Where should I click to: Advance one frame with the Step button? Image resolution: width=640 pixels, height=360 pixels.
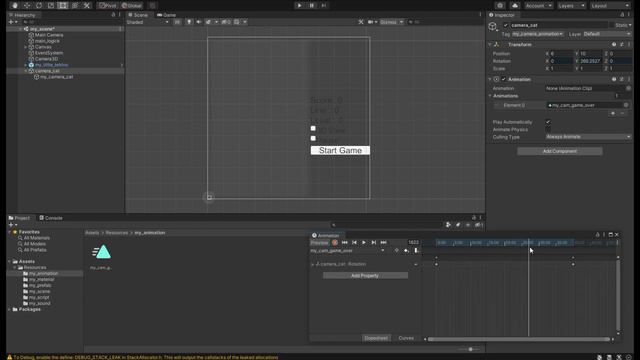[x=324, y=6]
